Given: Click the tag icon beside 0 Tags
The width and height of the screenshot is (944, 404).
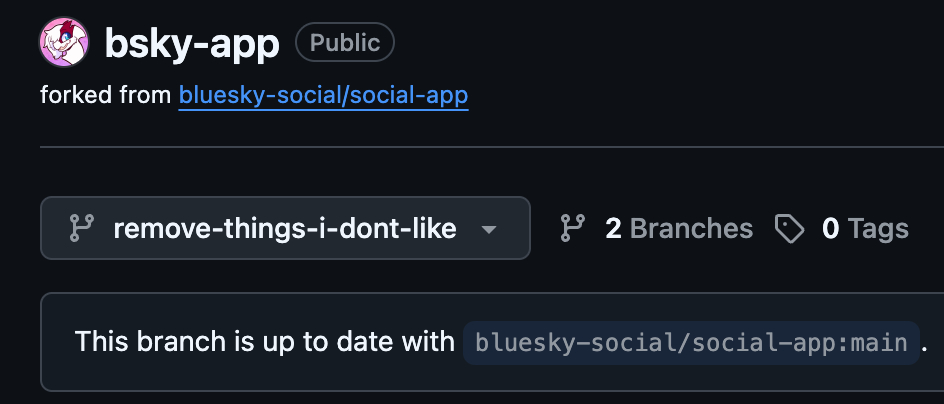Looking at the screenshot, I should click(x=790, y=229).
